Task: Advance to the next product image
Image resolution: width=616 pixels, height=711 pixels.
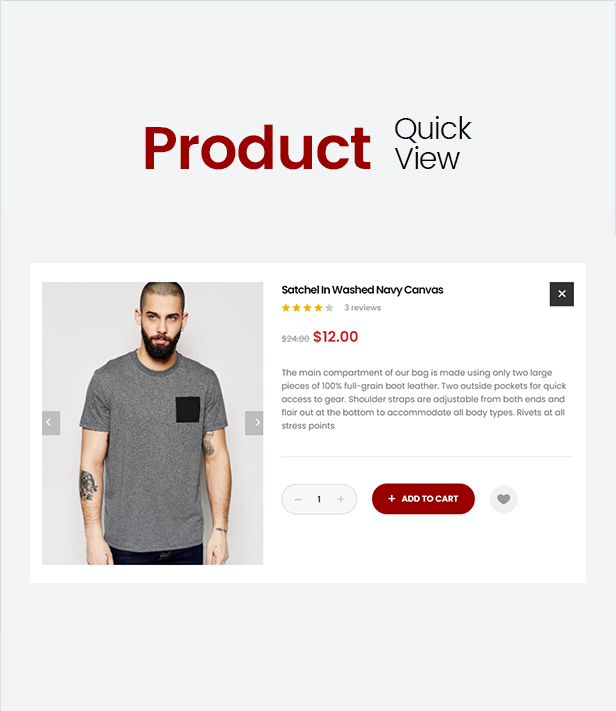Action: [254, 423]
